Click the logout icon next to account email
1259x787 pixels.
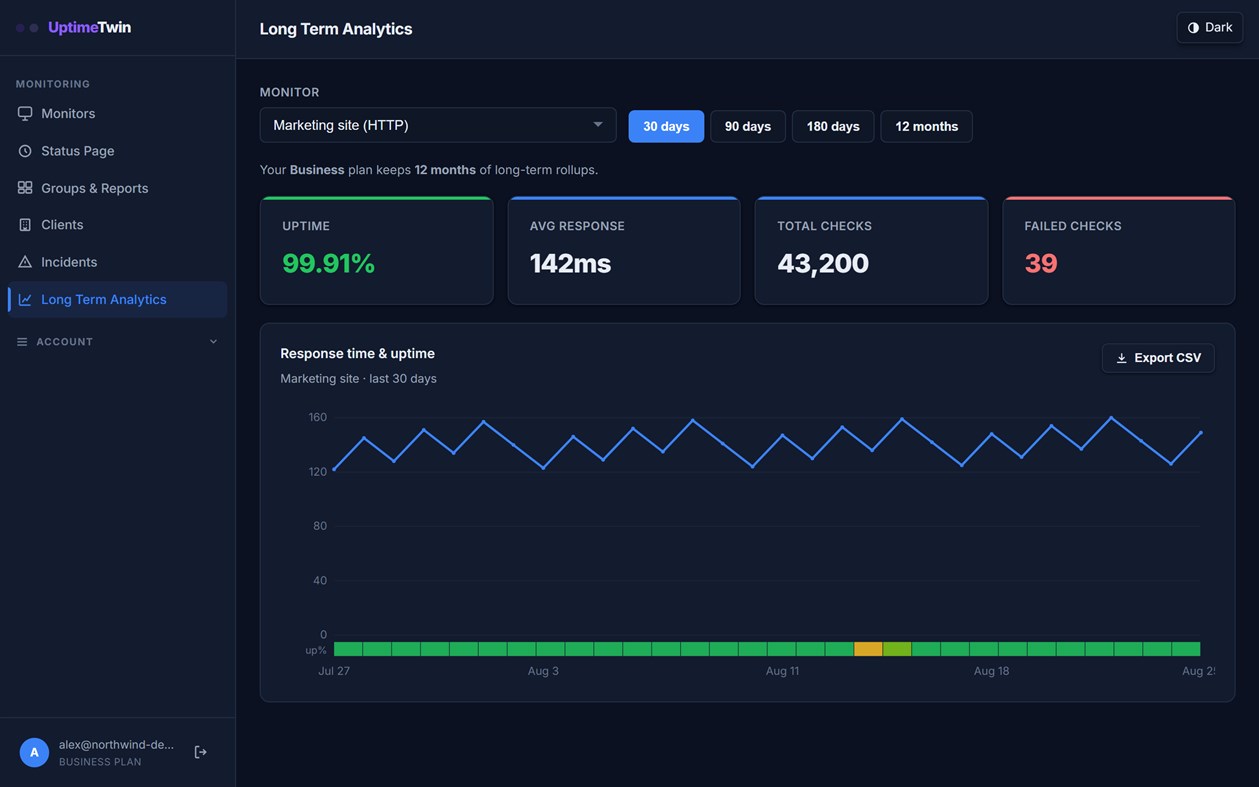coord(200,752)
